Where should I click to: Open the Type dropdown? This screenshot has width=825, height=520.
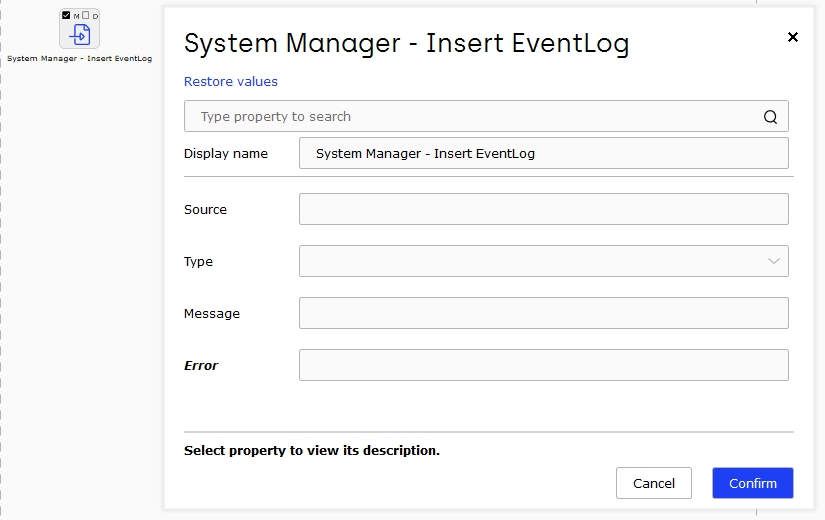pos(544,261)
